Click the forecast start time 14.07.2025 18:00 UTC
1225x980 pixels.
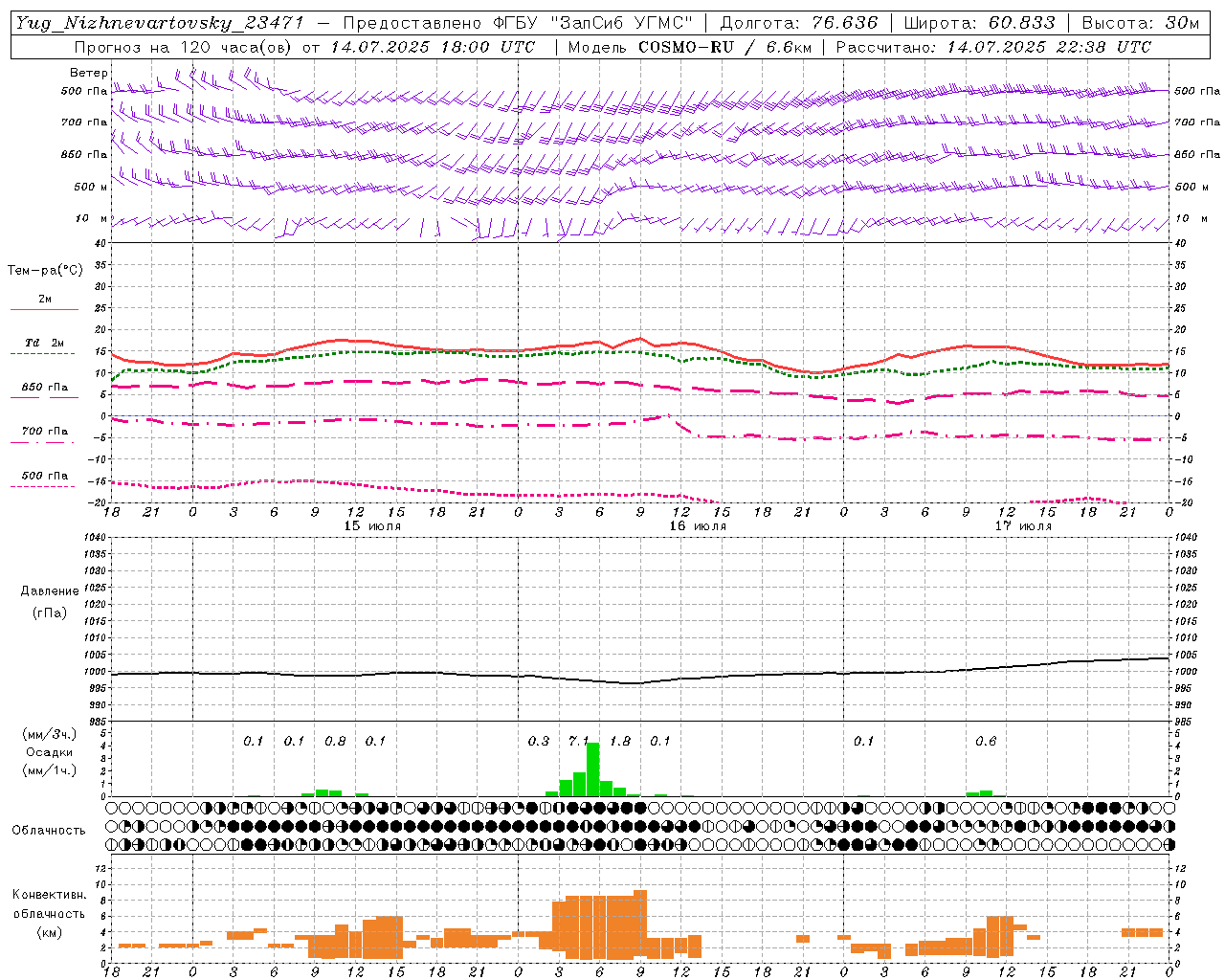[x=433, y=47]
